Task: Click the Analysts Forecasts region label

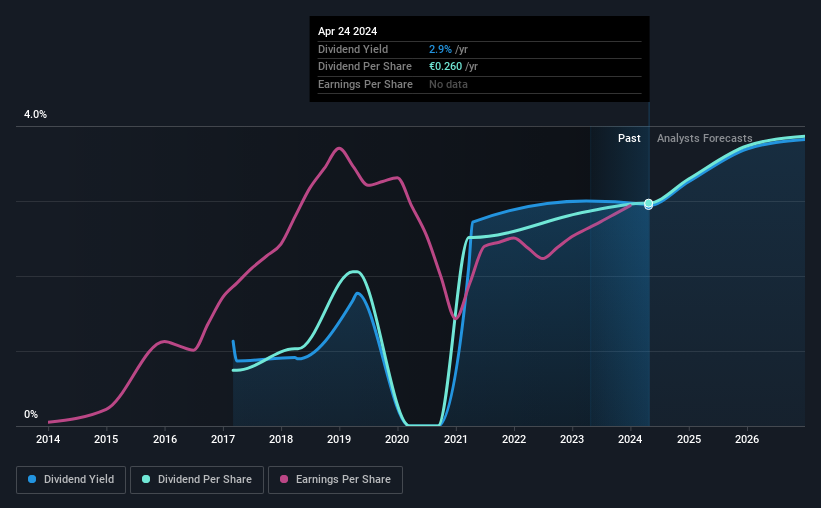Action: pos(704,138)
